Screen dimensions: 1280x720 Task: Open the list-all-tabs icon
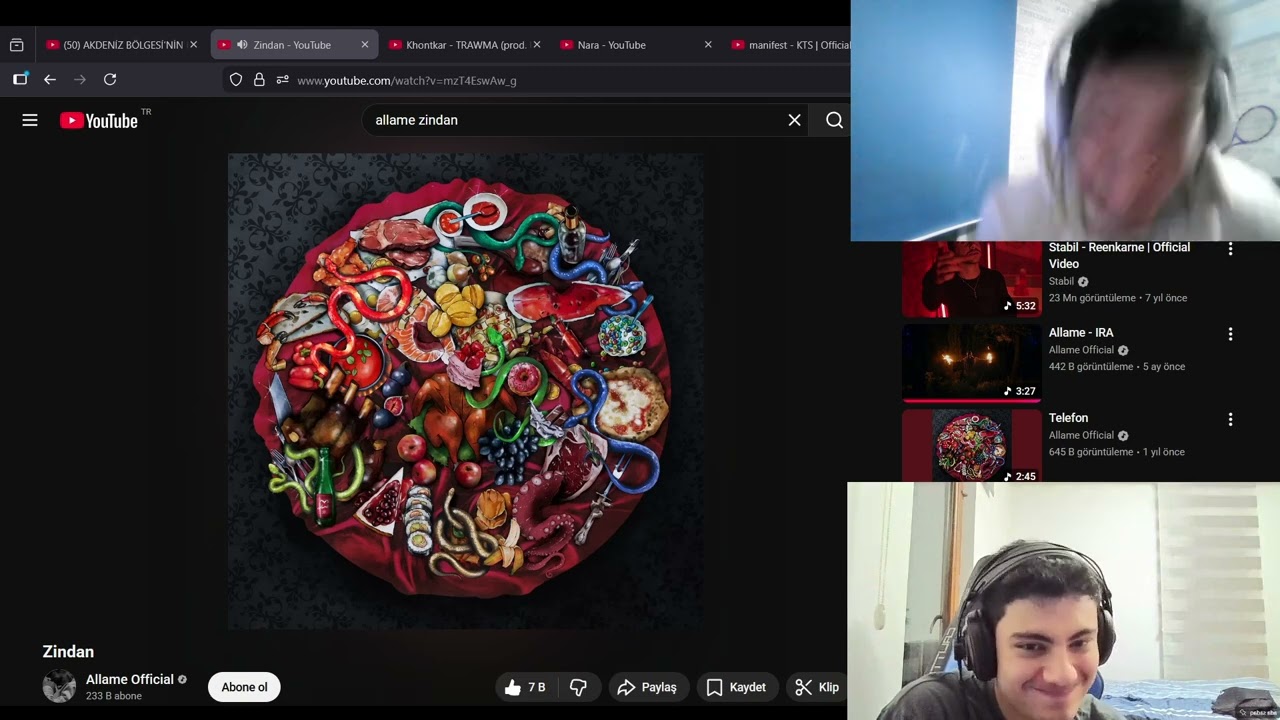(x=16, y=45)
